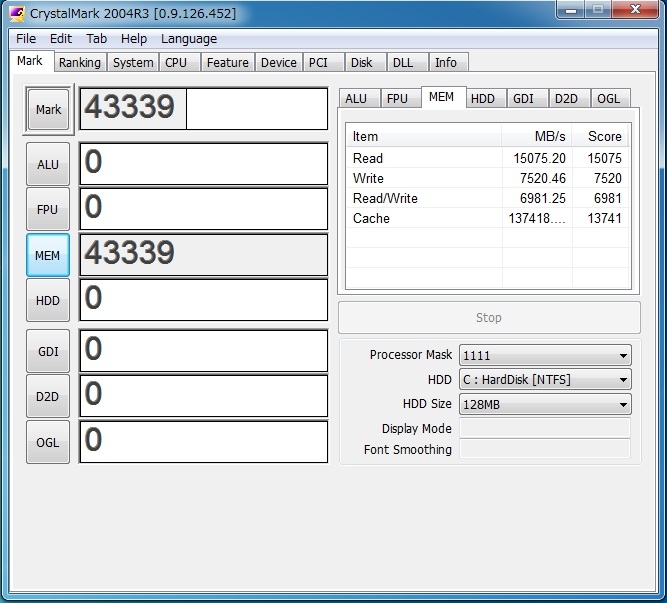Switch to the System tab
The width and height of the screenshot is (667, 603).
(x=133, y=62)
